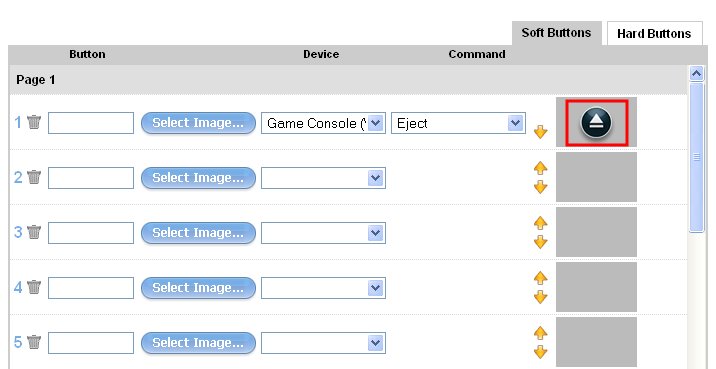Select the Eject button preview image

(x=597, y=123)
